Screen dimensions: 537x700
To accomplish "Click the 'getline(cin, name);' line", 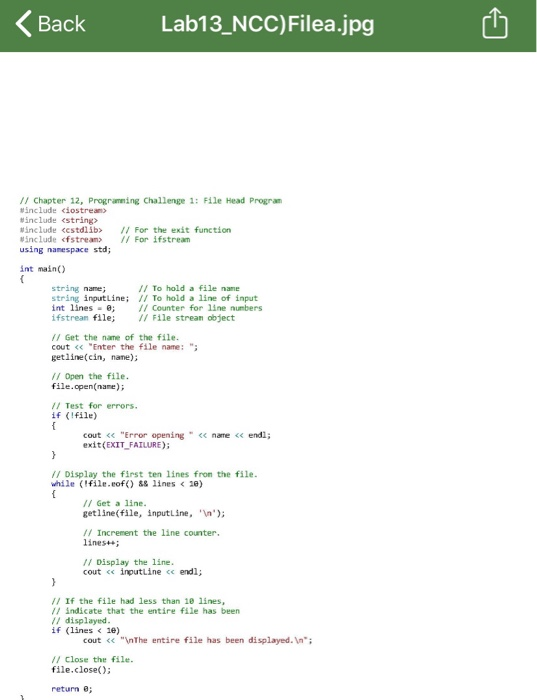I will tap(95, 357).
